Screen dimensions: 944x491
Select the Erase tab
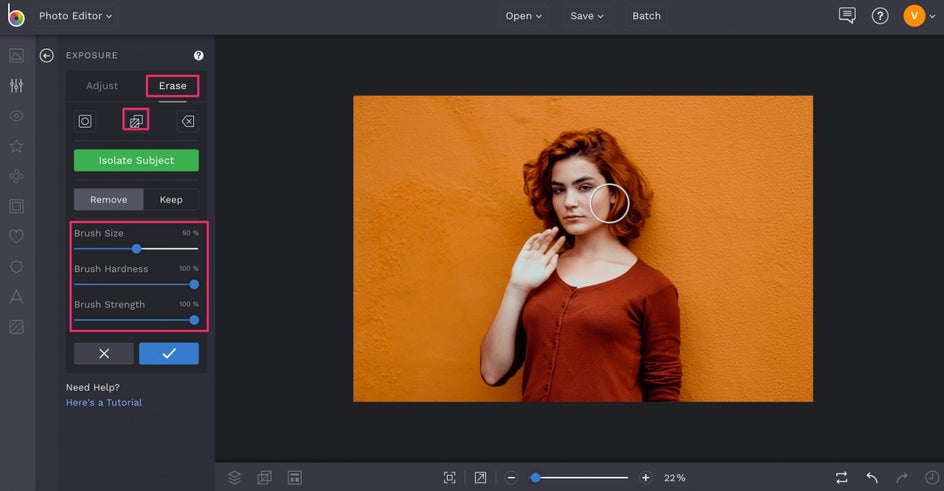click(172, 86)
